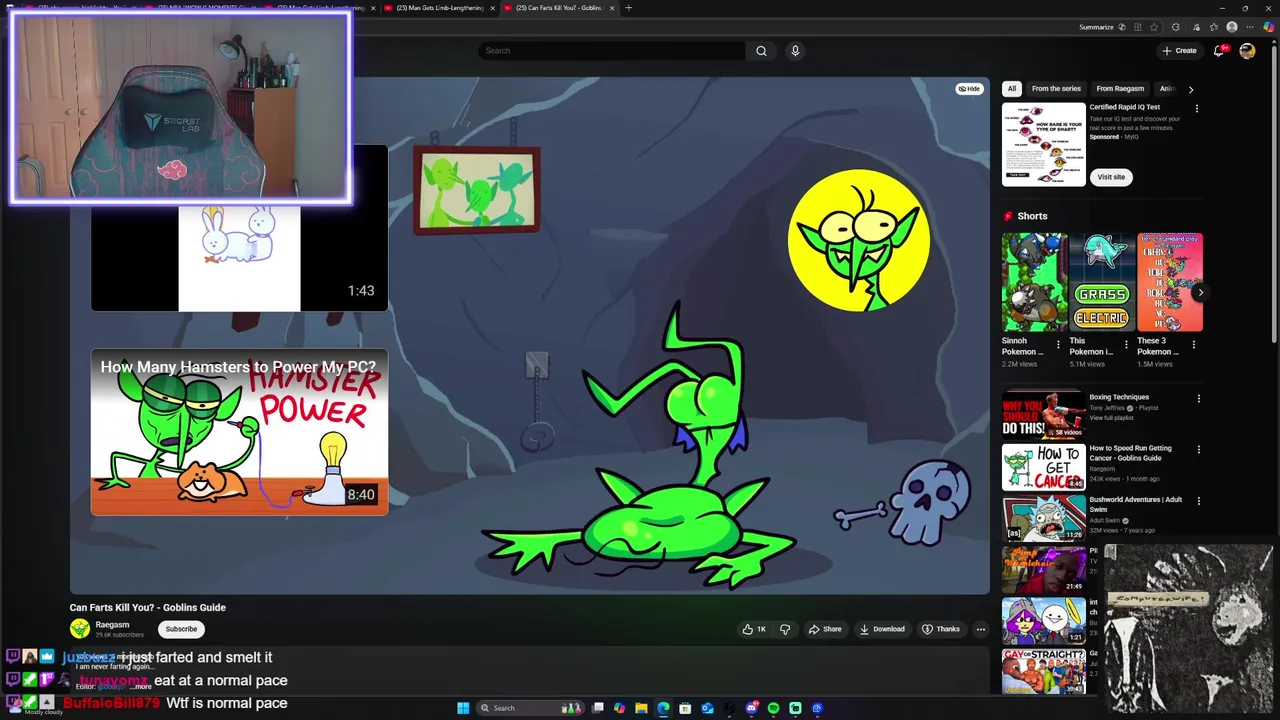
Task: Open options for How to Speed Run Getting Cancer
Action: [1198, 450]
